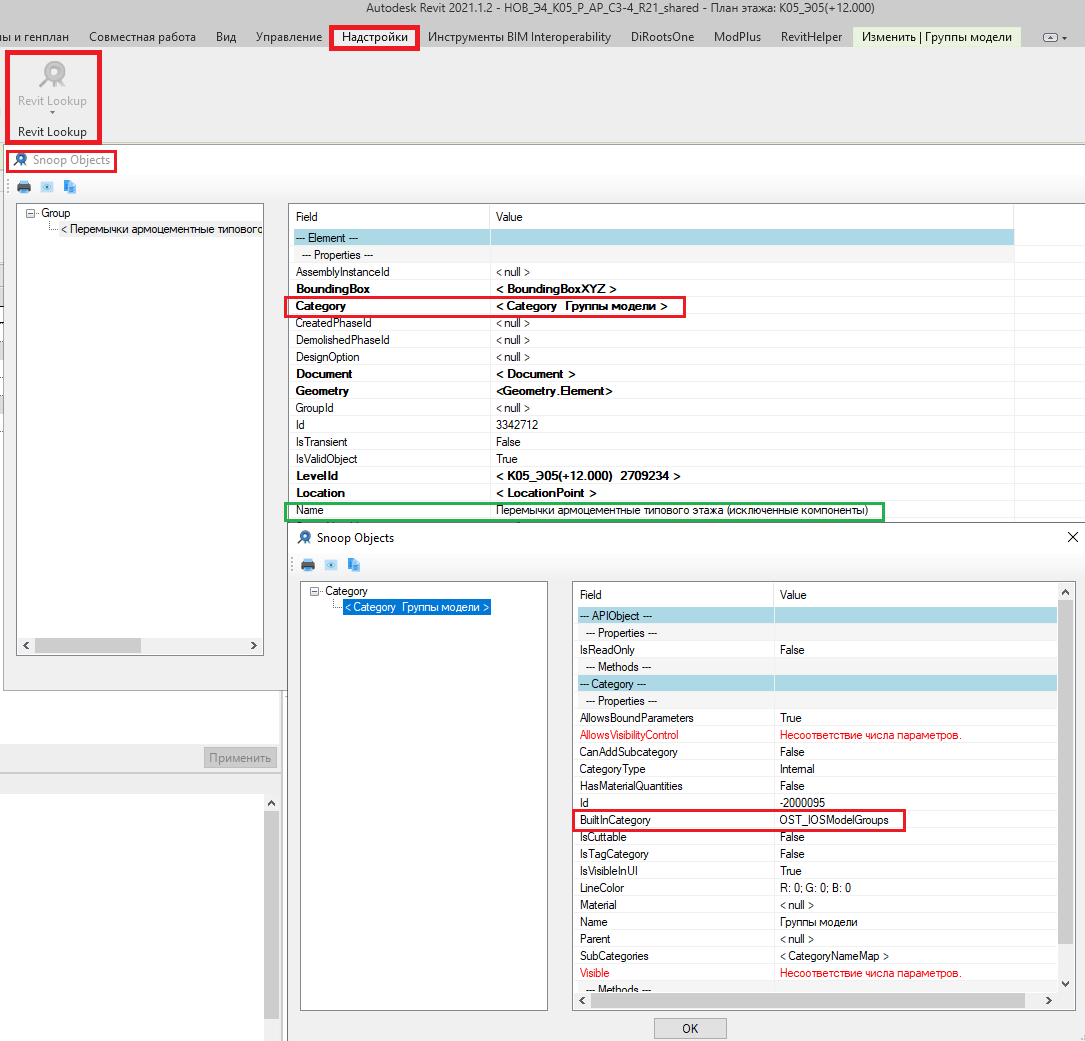
Task: Click the OST_IOSModelGroups value
Action: (834, 820)
